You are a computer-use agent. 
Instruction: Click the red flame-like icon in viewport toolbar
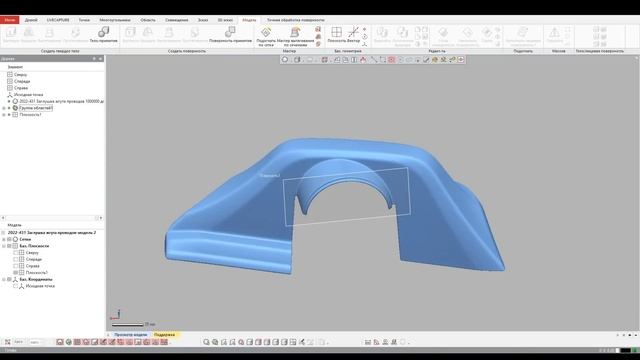(363, 60)
